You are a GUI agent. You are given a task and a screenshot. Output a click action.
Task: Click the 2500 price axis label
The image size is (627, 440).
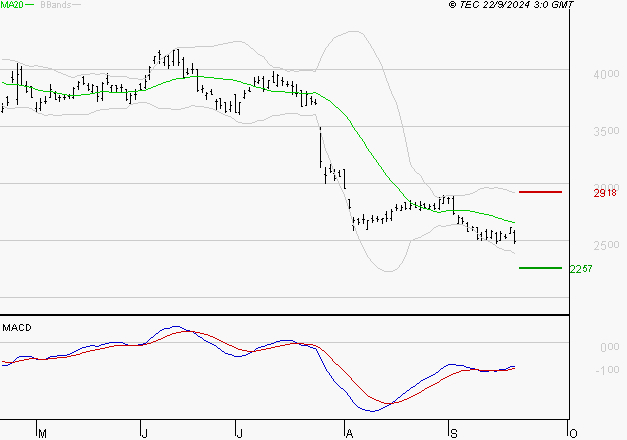click(606, 245)
